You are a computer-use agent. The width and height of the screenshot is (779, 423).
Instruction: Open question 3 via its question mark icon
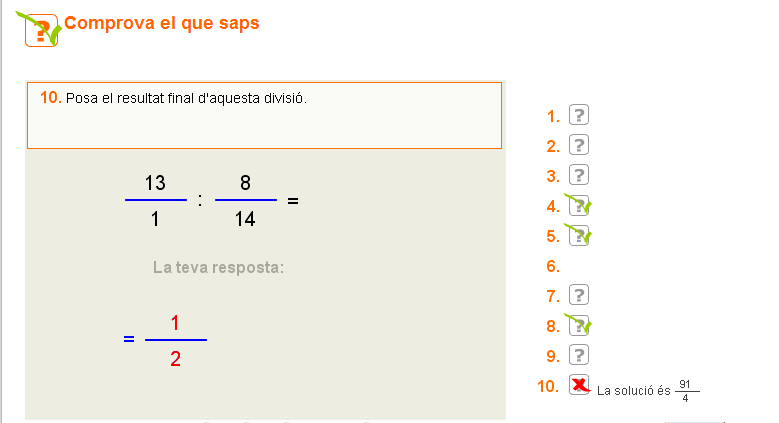pos(578,175)
